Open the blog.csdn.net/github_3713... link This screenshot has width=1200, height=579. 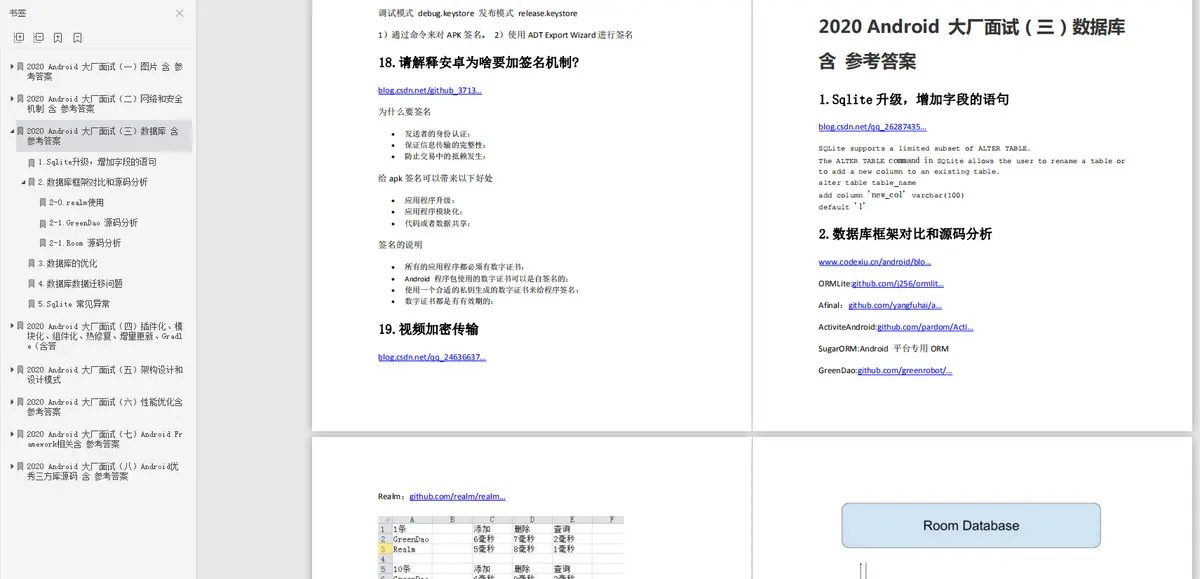[430, 90]
